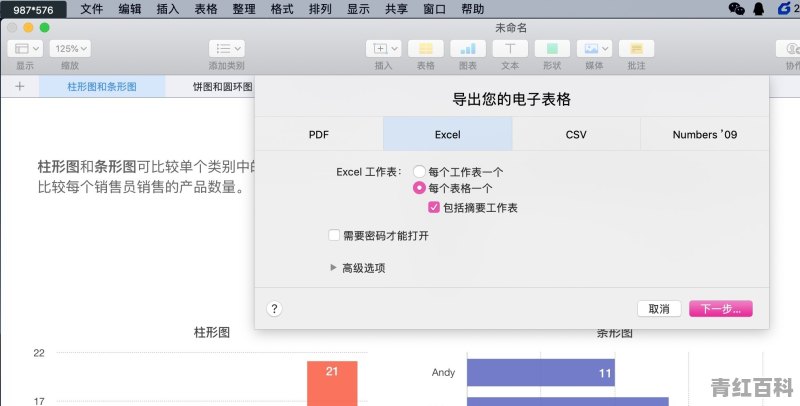This screenshot has height=406, width=800.
Task: Click the Andy label in bar chart
Action: click(443, 372)
